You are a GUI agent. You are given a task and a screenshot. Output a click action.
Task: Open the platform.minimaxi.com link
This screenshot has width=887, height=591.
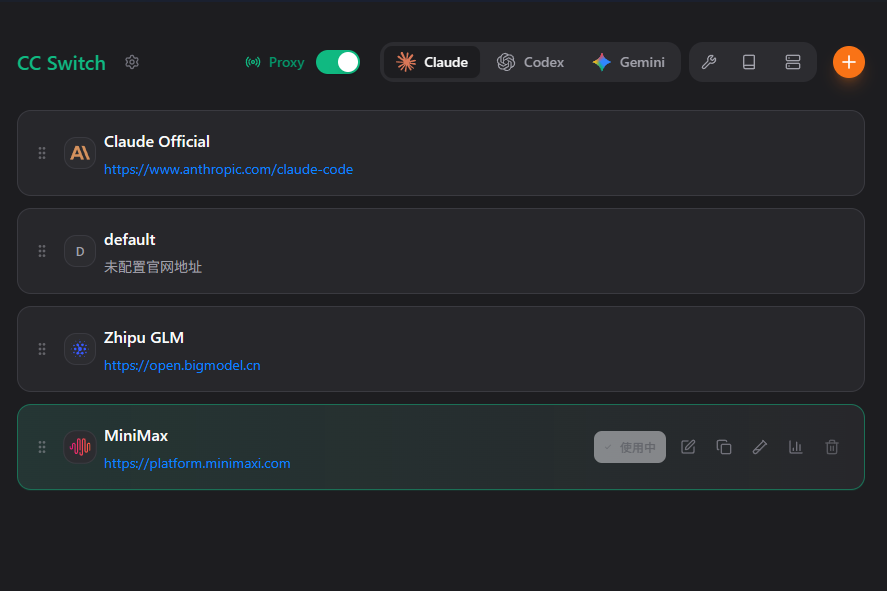click(x=197, y=463)
